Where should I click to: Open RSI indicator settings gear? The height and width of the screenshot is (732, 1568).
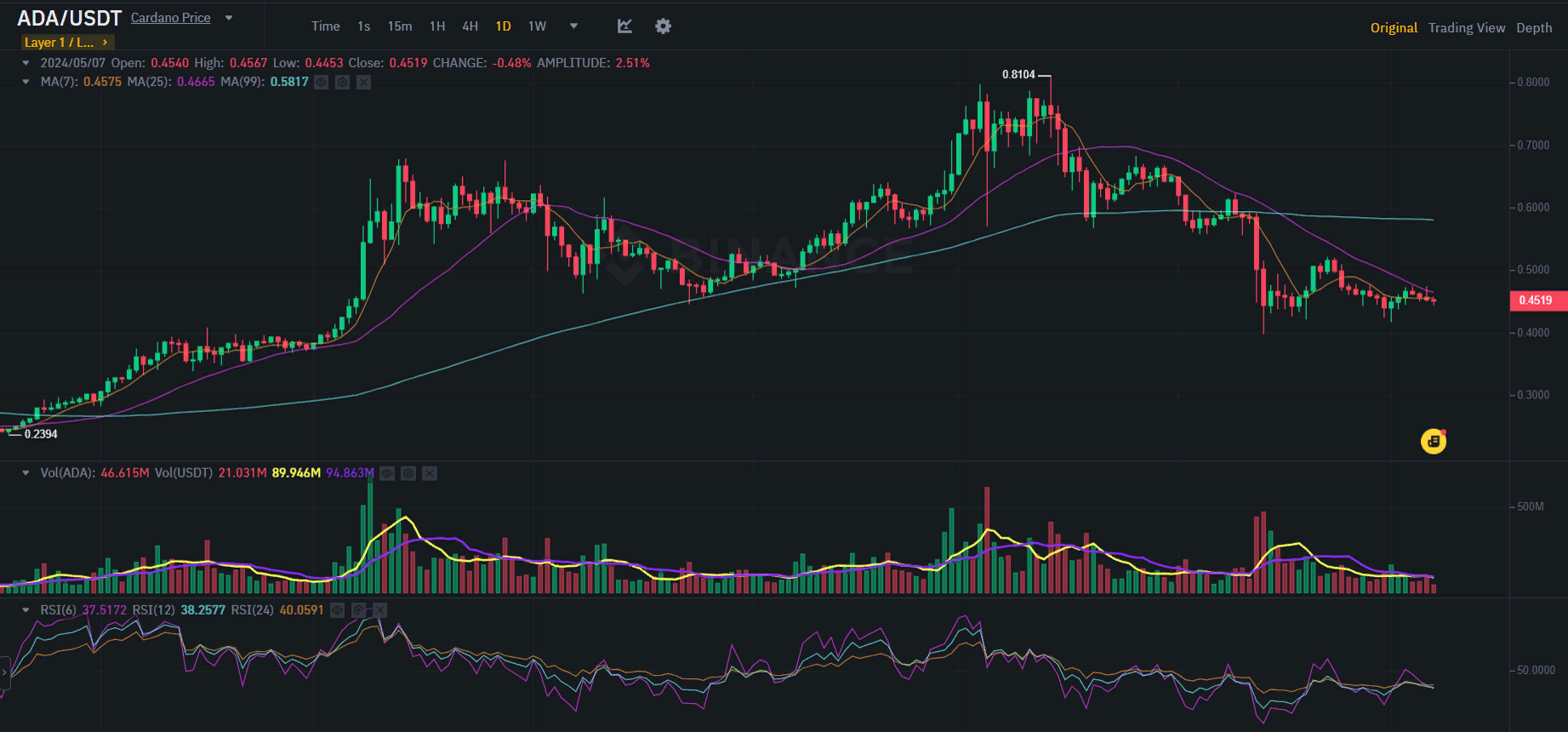(x=358, y=610)
